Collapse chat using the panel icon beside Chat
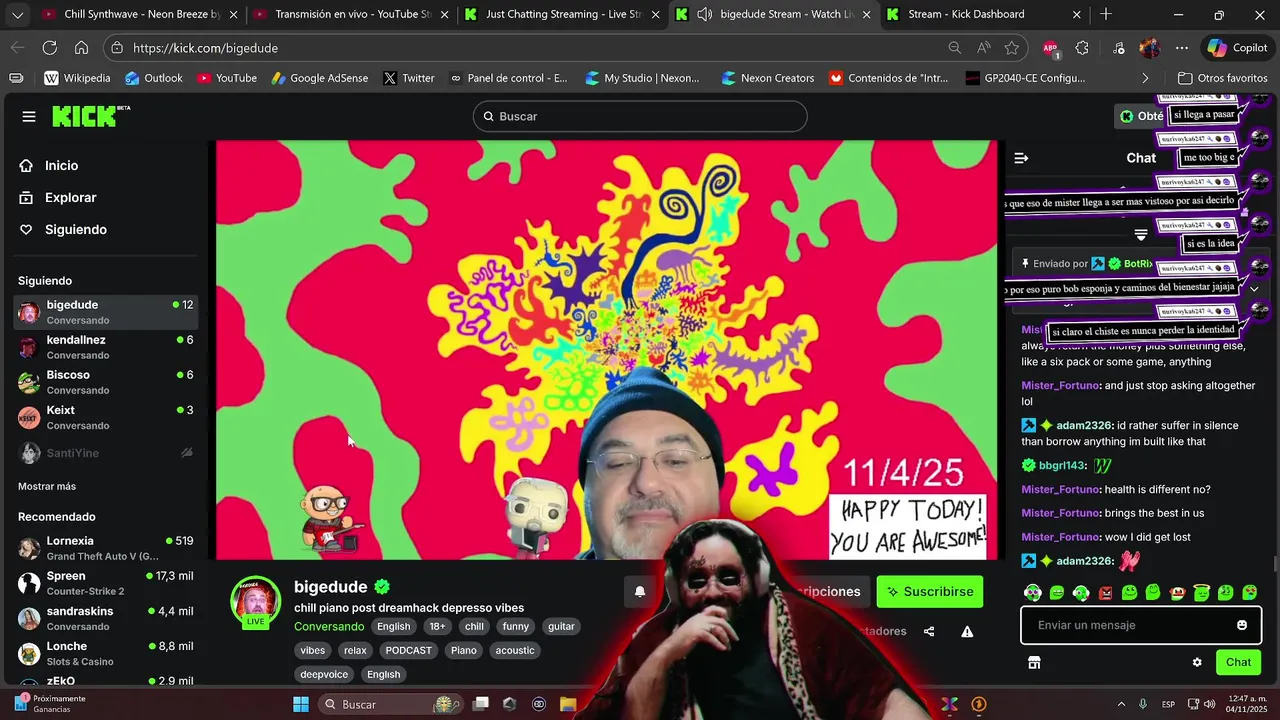 [x=1021, y=158]
